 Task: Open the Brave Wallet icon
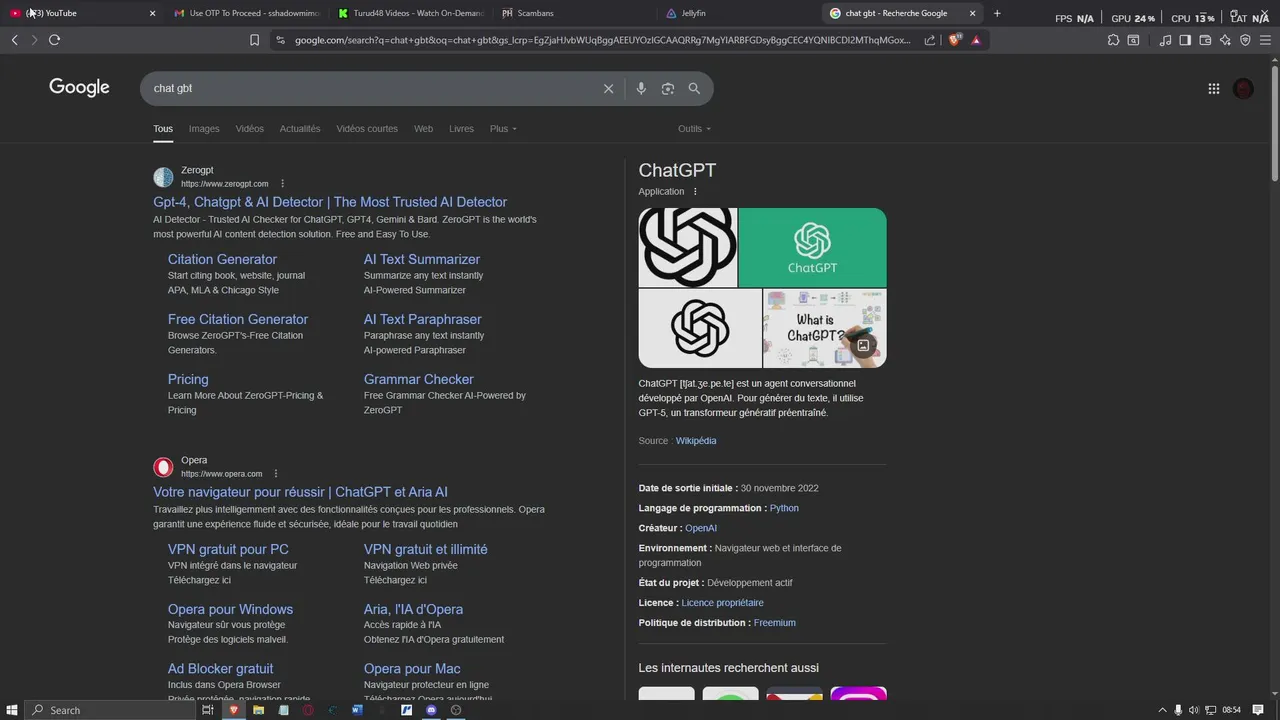[1205, 40]
